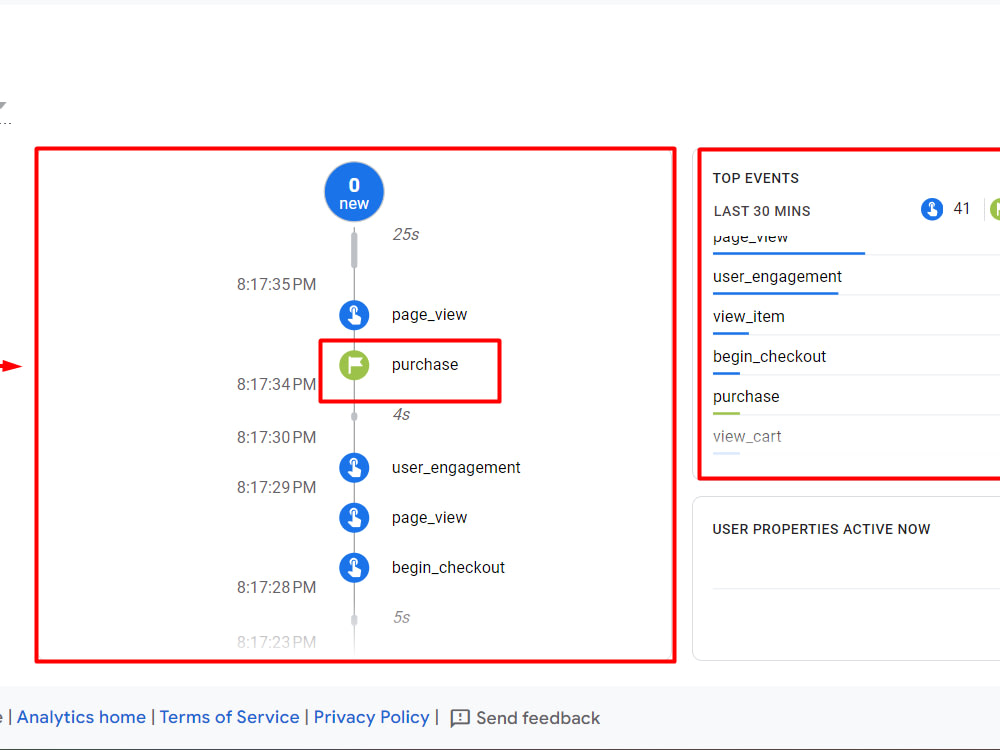
Task: Select view_item in Top Events list
Action: 749,317
